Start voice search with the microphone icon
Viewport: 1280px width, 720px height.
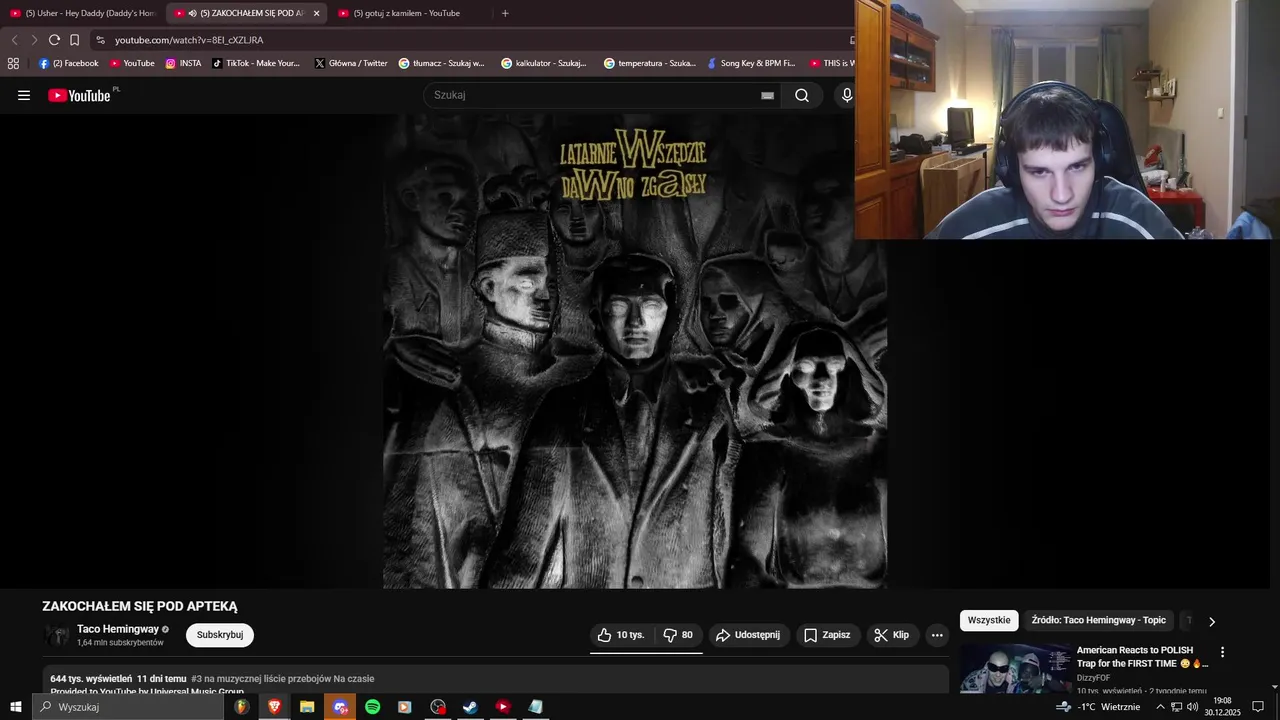click(846, 95)
